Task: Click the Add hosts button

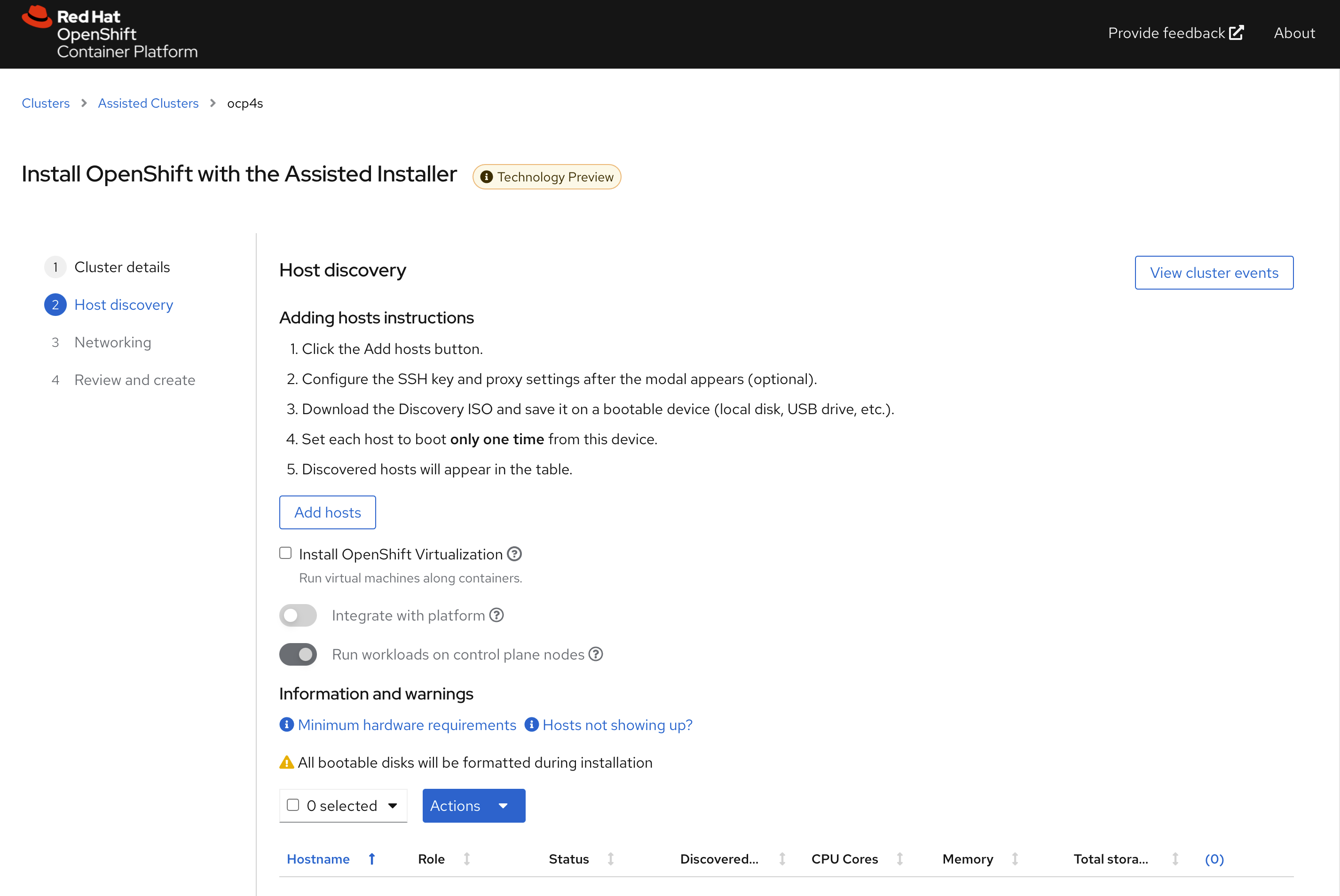Action: pyautogui.click(x=327, y=512)
